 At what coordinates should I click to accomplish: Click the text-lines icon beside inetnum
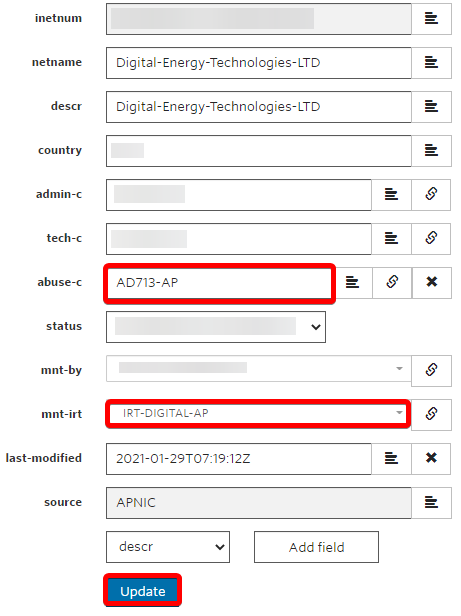(x=431, y=18)
